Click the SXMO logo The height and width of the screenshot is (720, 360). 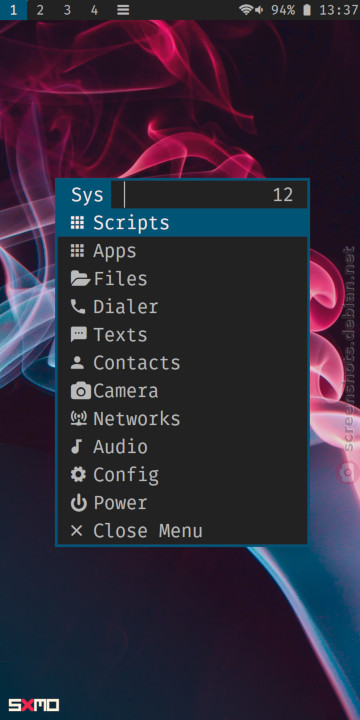coord(34,705)
